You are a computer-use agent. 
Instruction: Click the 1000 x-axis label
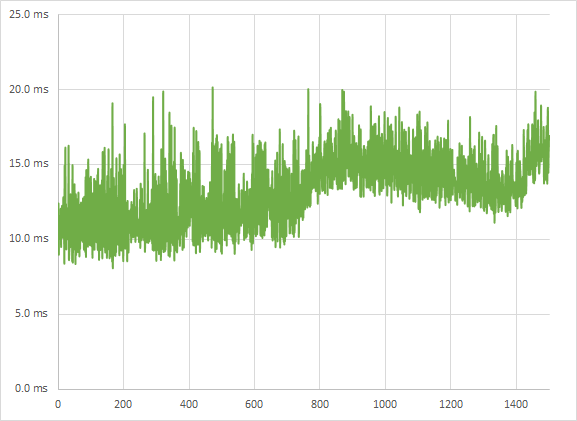coord(385,404)
